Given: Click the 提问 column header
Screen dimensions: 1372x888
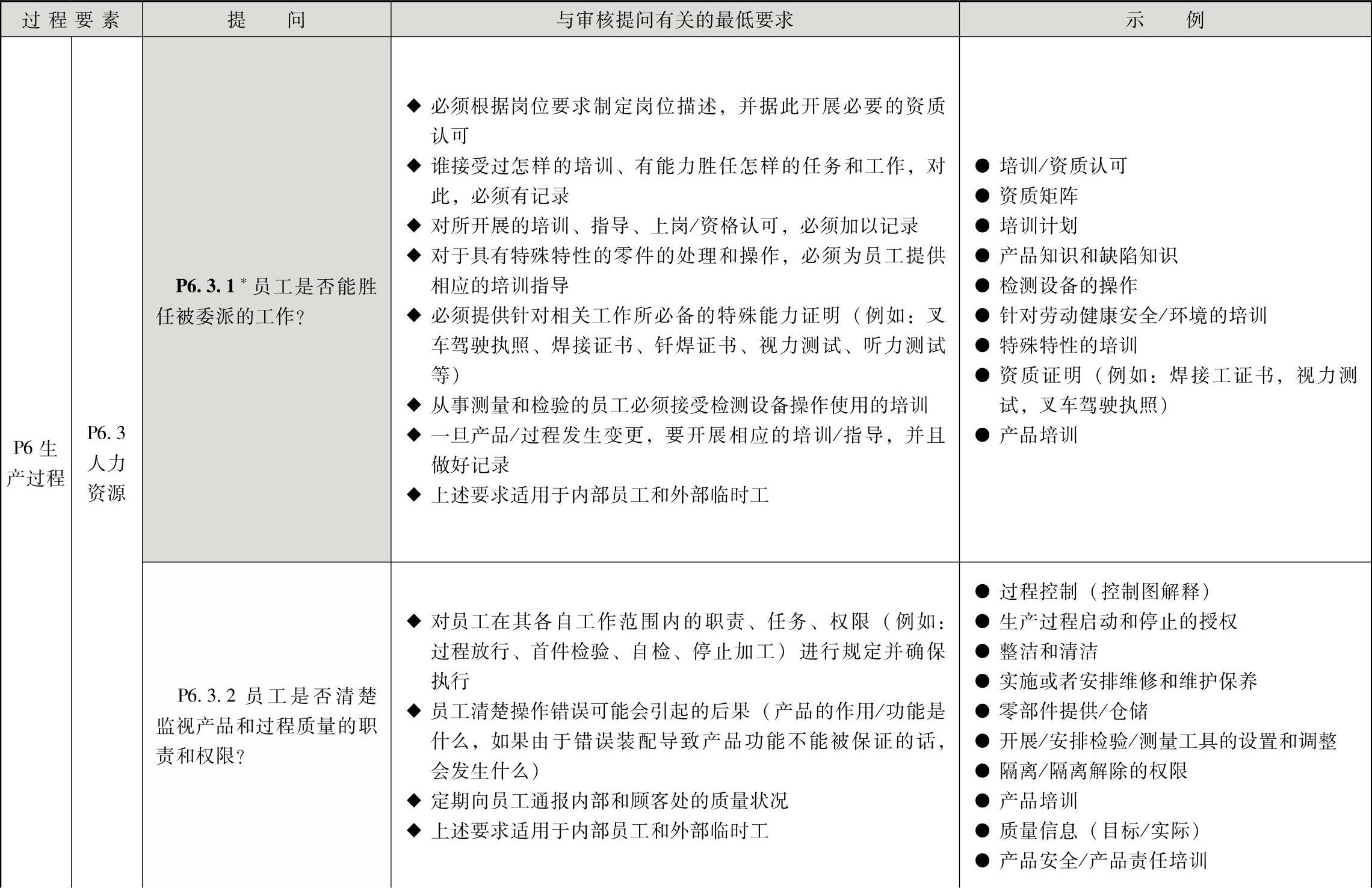Looking at the screenshot, I should click(267, 20).
